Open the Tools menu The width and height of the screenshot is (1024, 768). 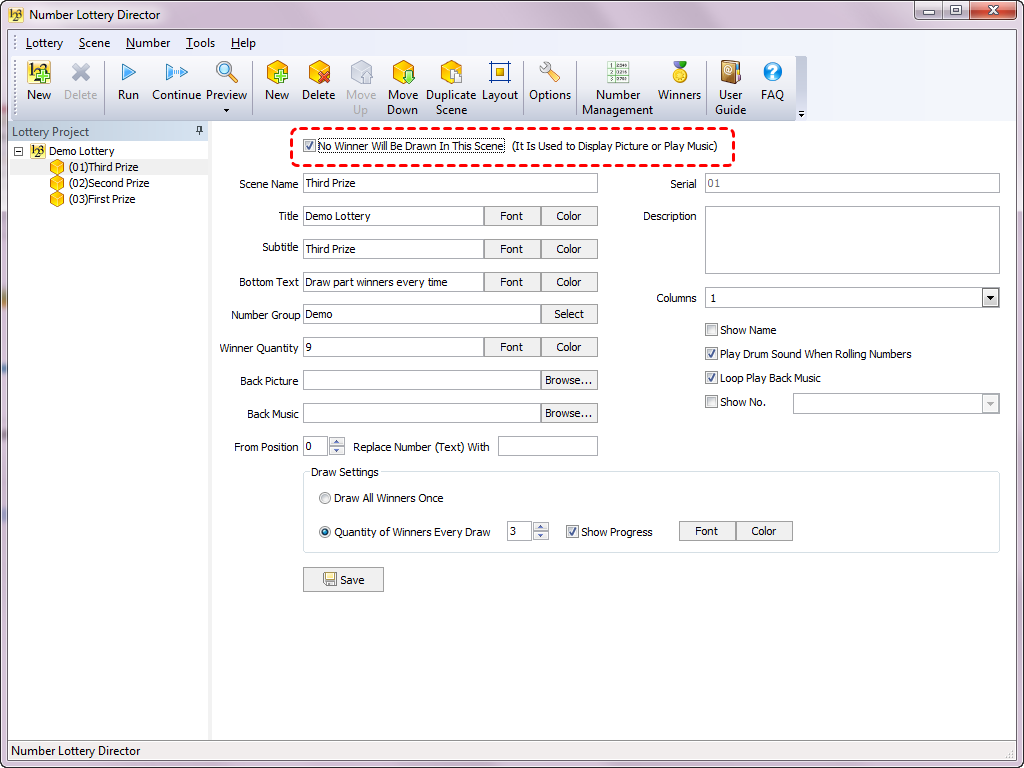click(200, 43)
